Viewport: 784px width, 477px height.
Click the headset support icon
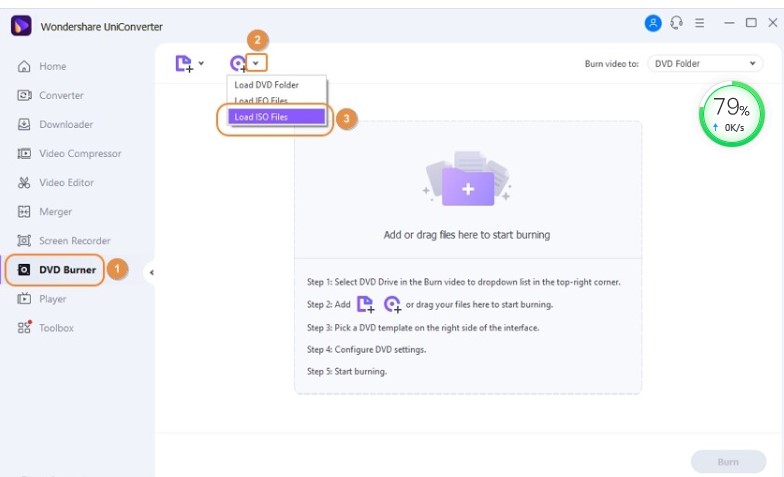(x=677, y=23)
